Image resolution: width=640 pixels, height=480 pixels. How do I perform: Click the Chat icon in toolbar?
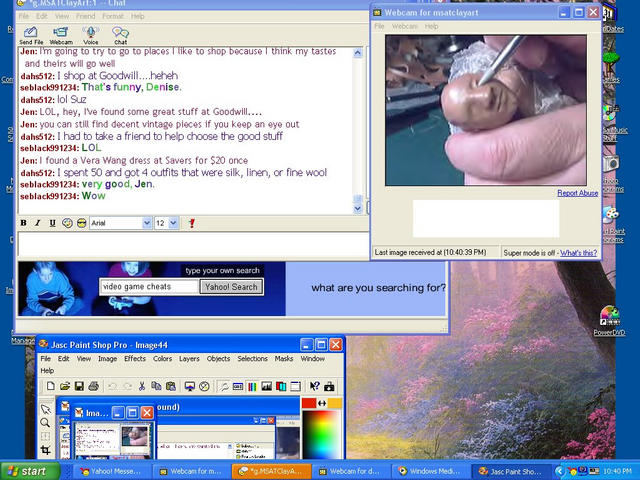tap(120, 35)
